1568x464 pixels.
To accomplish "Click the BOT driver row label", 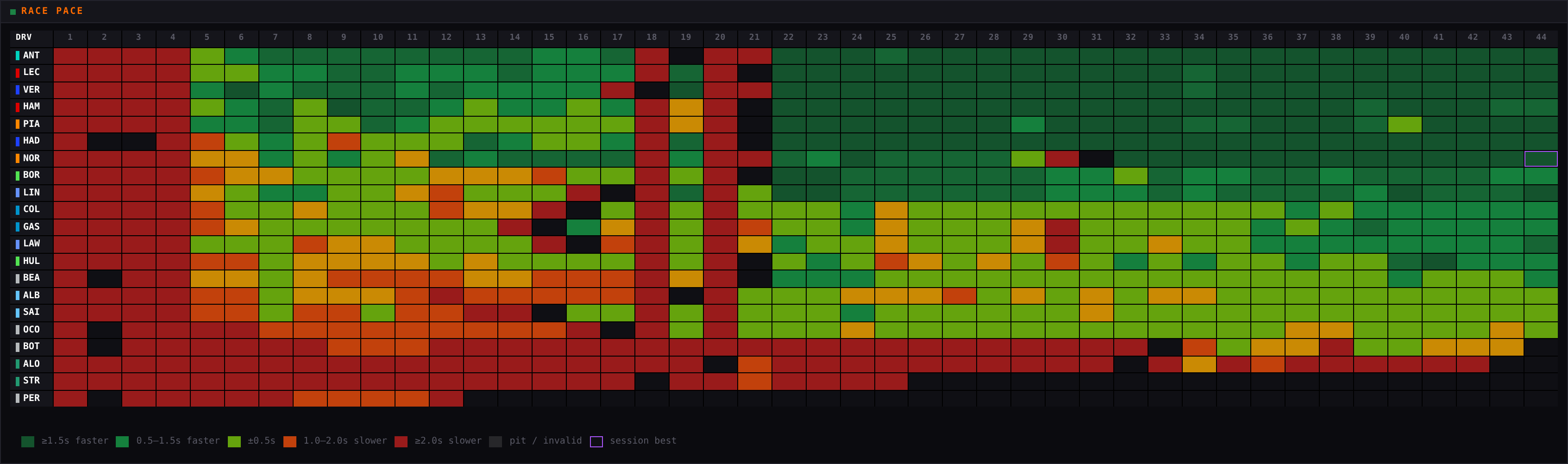I will pyautogui.click(x=31, y=346).
